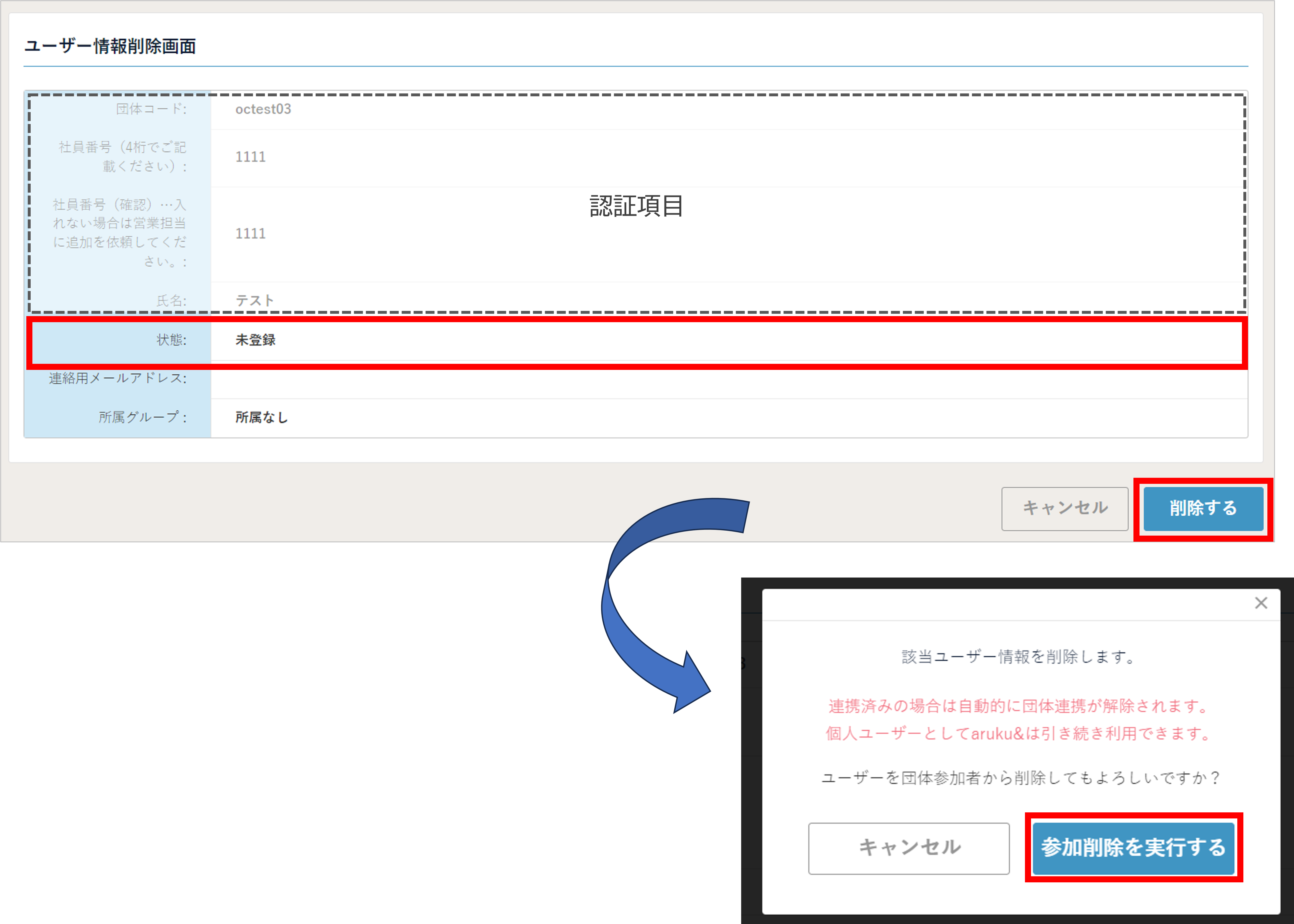Click the 所属グループ value 所属なし
1294x924 pixels.
[x=262, y=418]
